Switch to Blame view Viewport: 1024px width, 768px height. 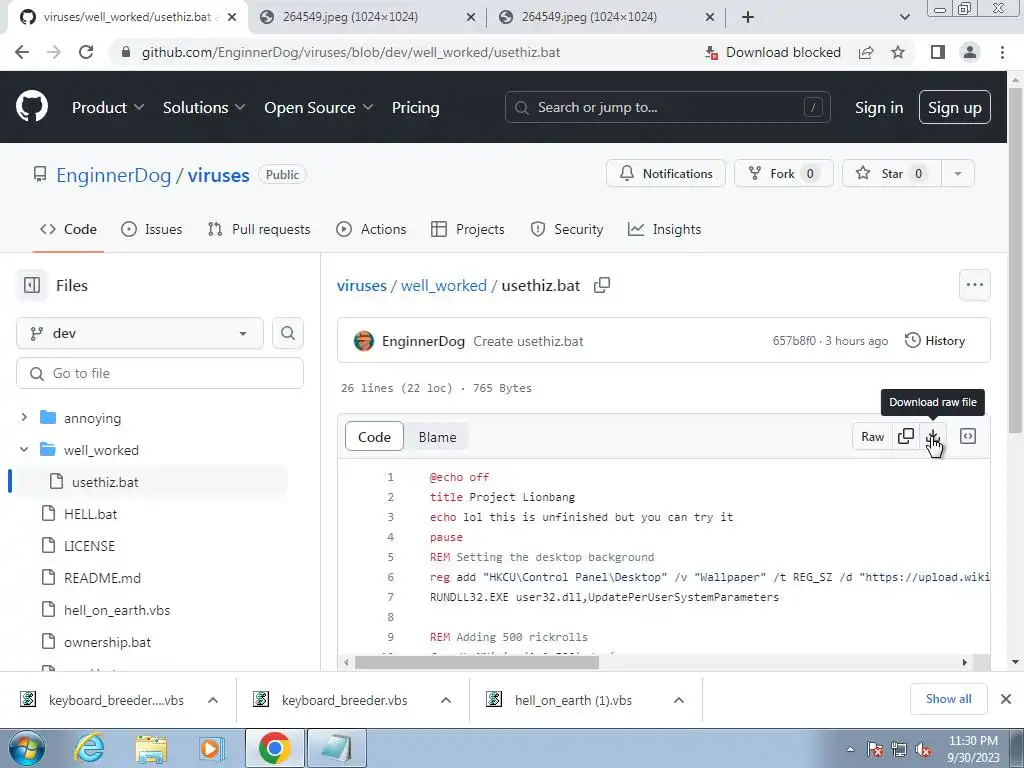pyautogui.click(x=437, y=437)
